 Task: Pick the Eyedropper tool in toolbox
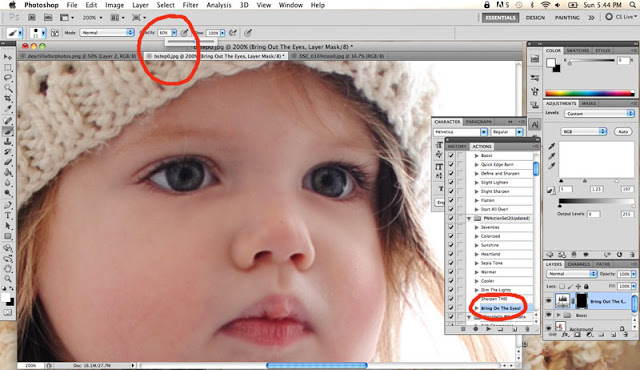point(8,109)
